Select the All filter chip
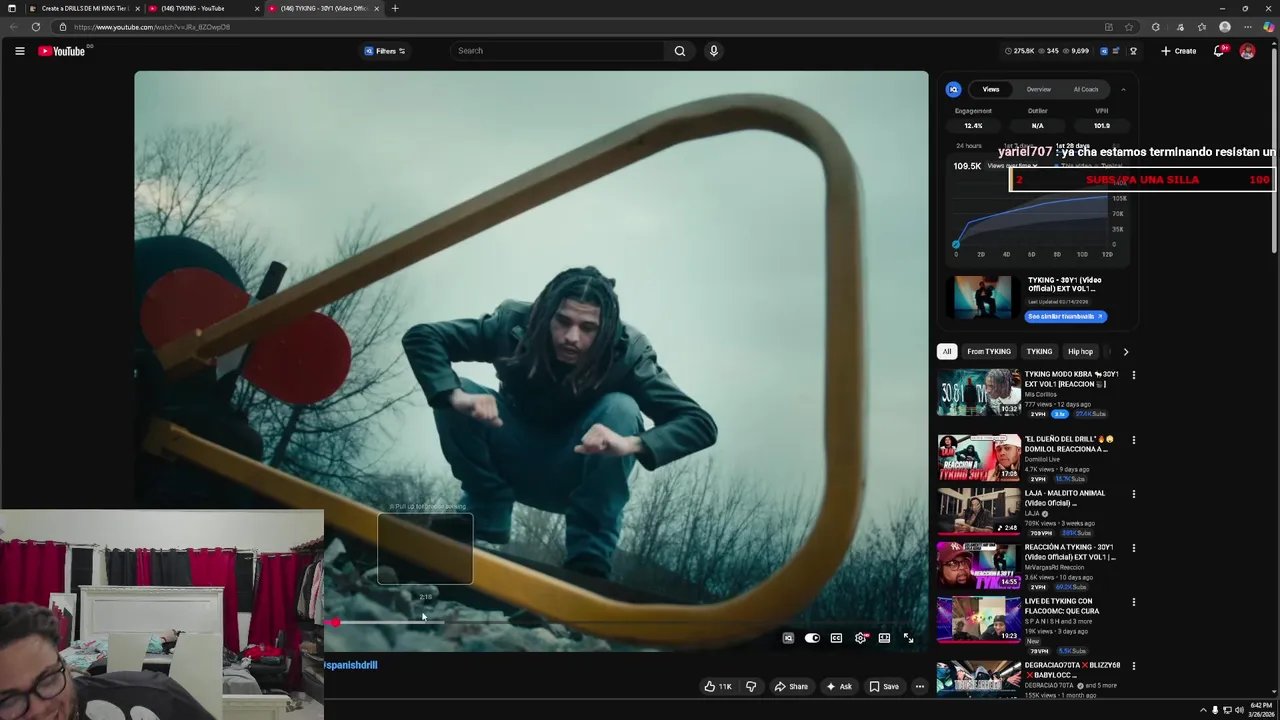The image size is (1280, 720). coord(947,352)
